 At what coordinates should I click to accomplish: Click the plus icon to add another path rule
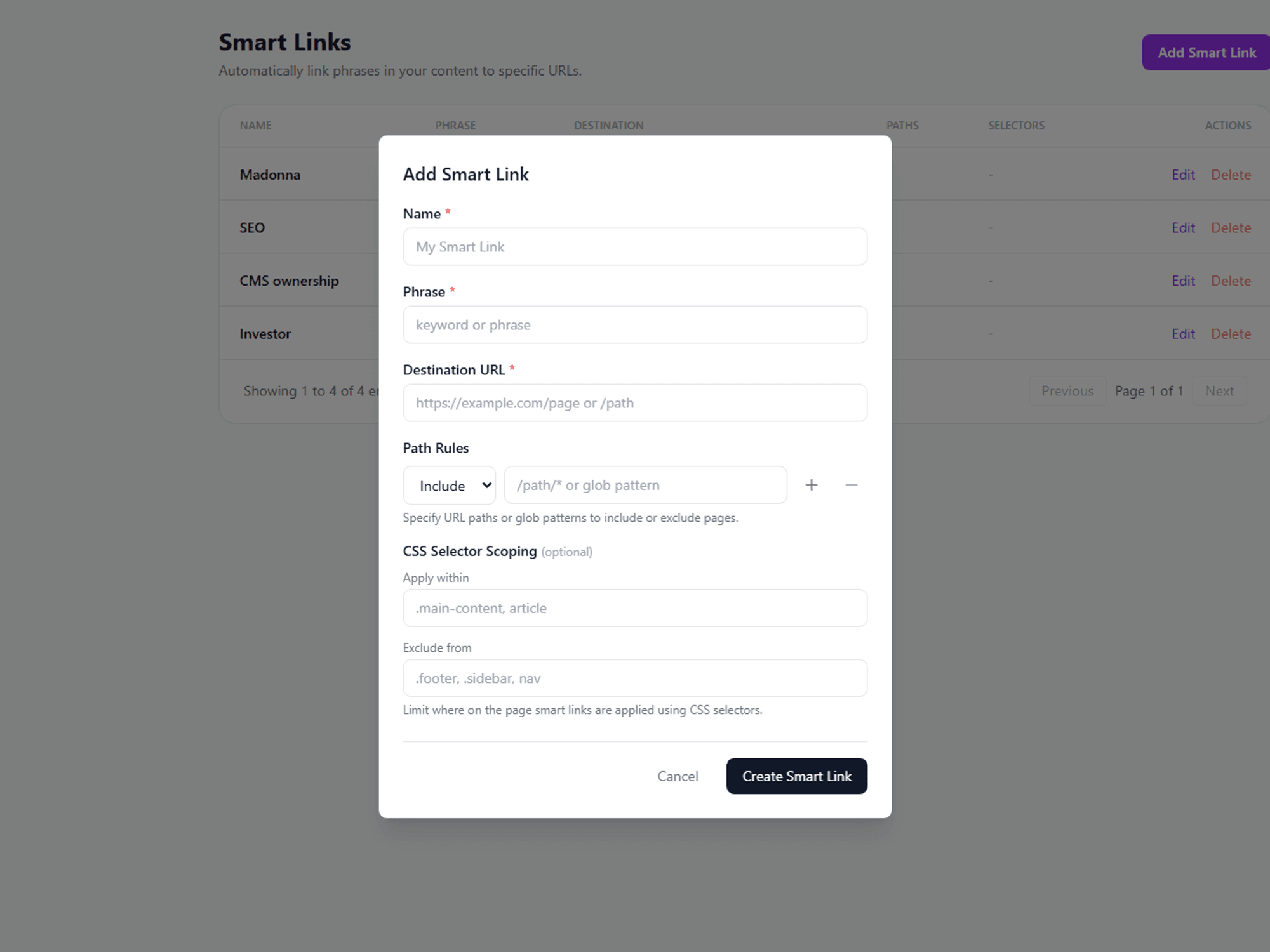812,485
